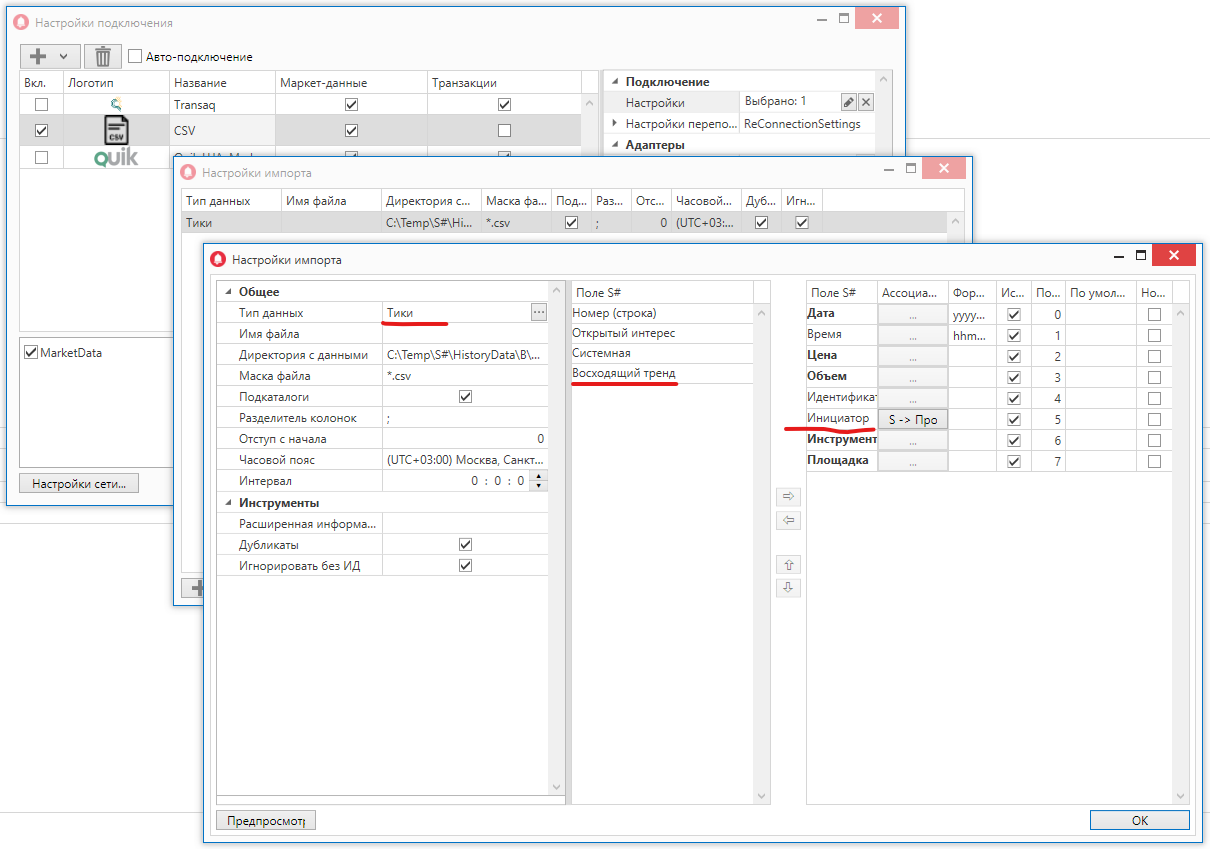Click the ellipsis button next to Тики
Image resolution: width=1210 pixels, height=849 pixels.
click(539, 313)
